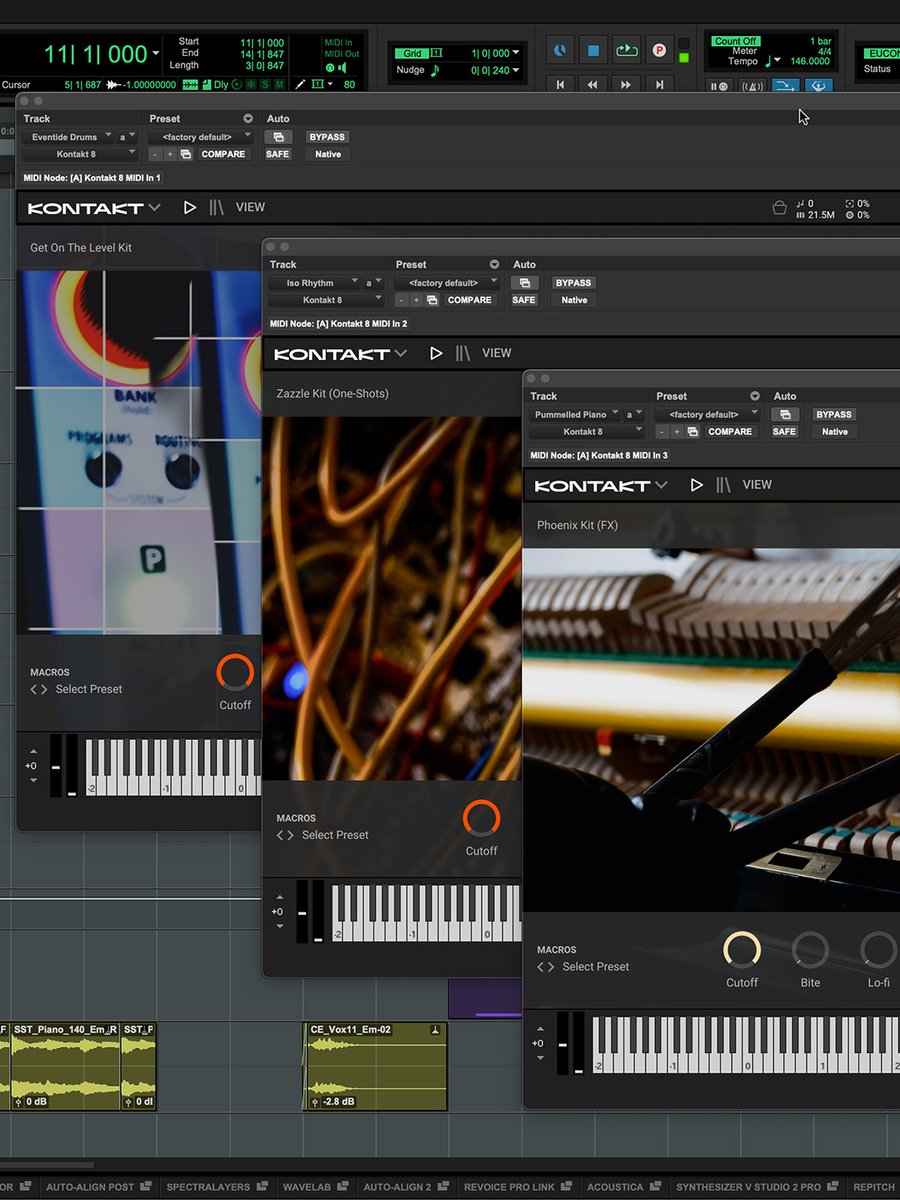Open SPECTRALAYERS in the bottom bar
The image size is (900, 1200).
215,1187
